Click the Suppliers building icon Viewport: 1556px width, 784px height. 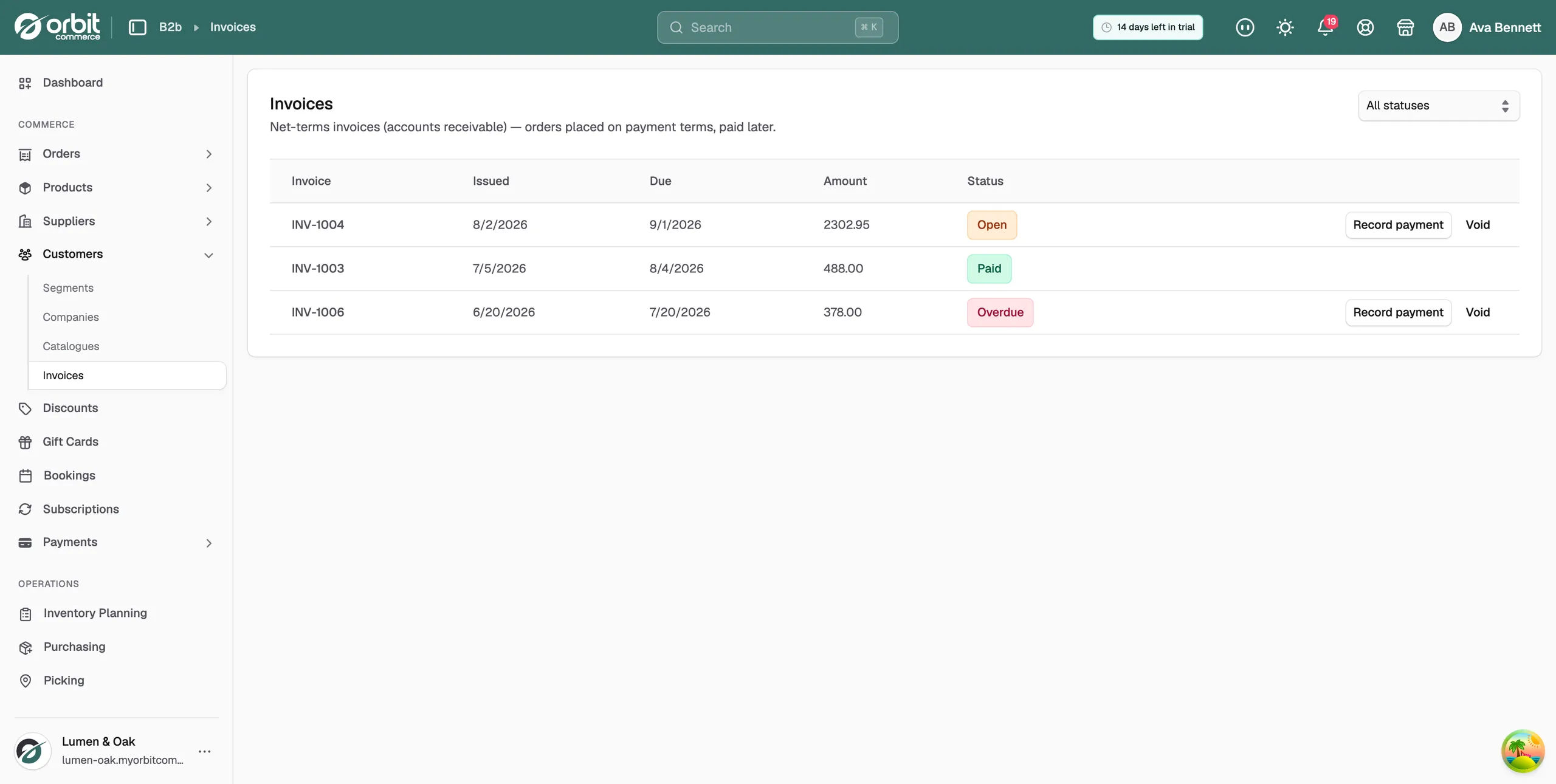[25, 221]
